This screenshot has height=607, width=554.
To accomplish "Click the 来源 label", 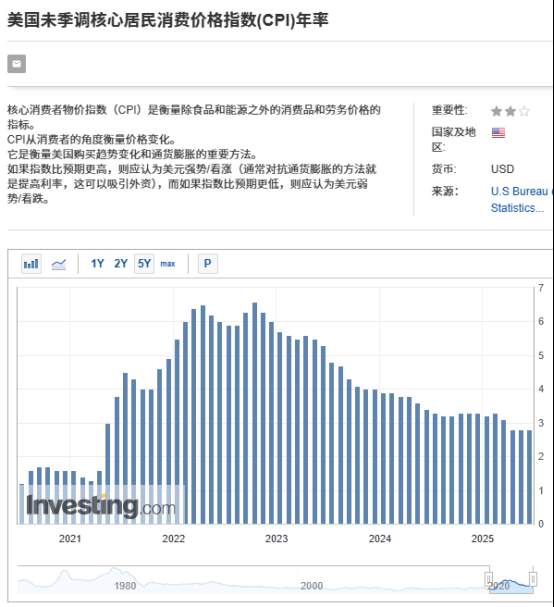I will [445, 191].
